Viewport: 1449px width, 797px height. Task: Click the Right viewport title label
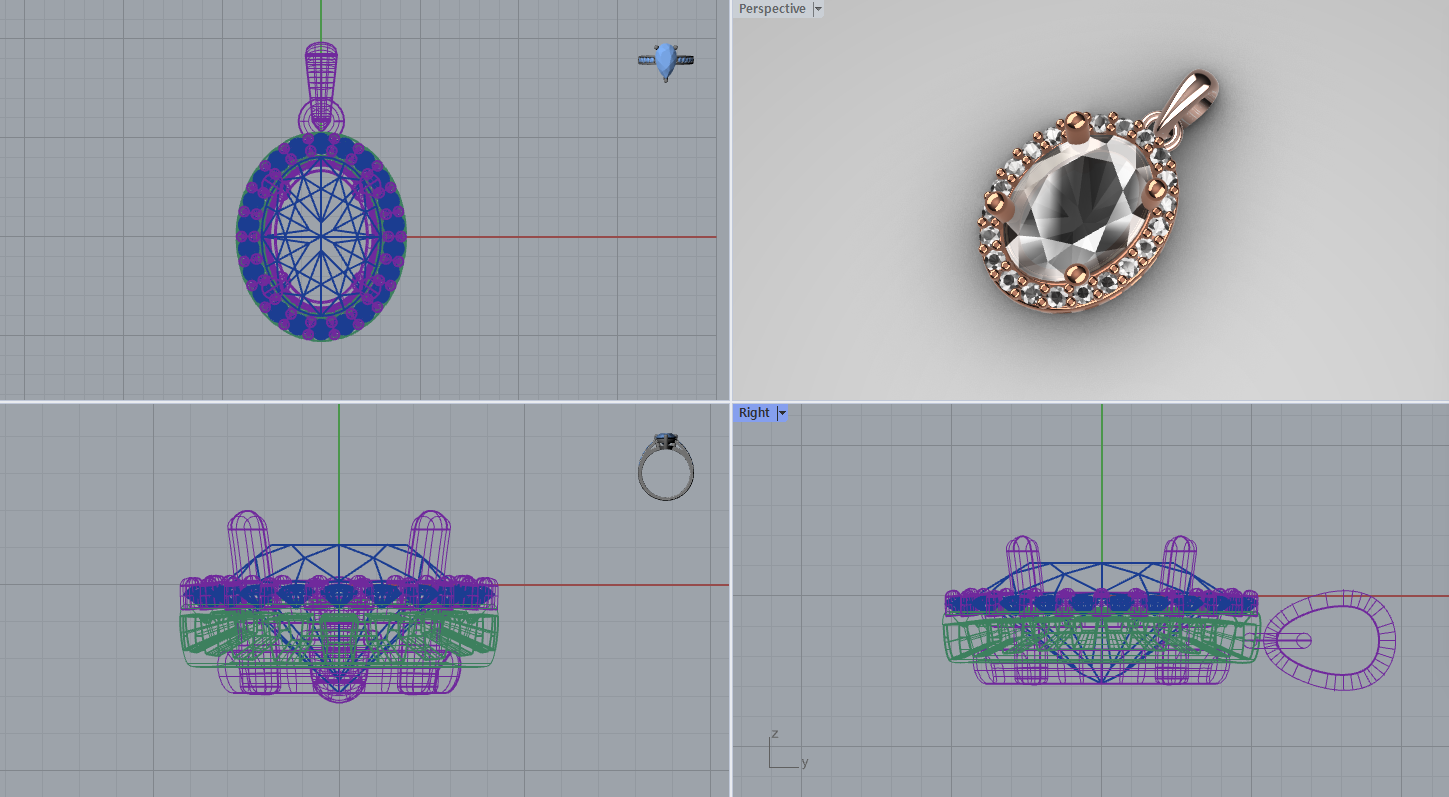pyautogui.click(x=755, y=413)
